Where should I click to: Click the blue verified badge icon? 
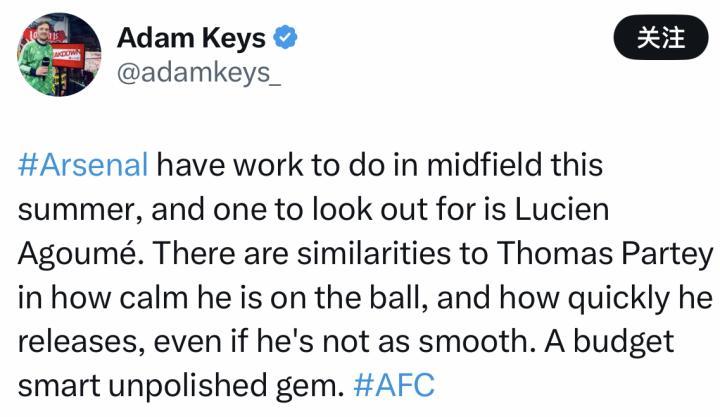click(x=286, y=38)
